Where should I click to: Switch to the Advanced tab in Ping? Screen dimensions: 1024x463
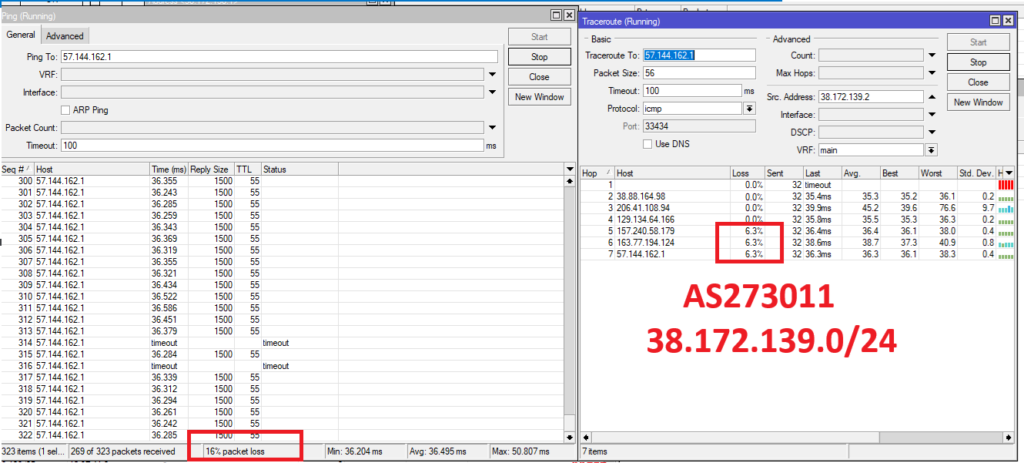(65, 36)
